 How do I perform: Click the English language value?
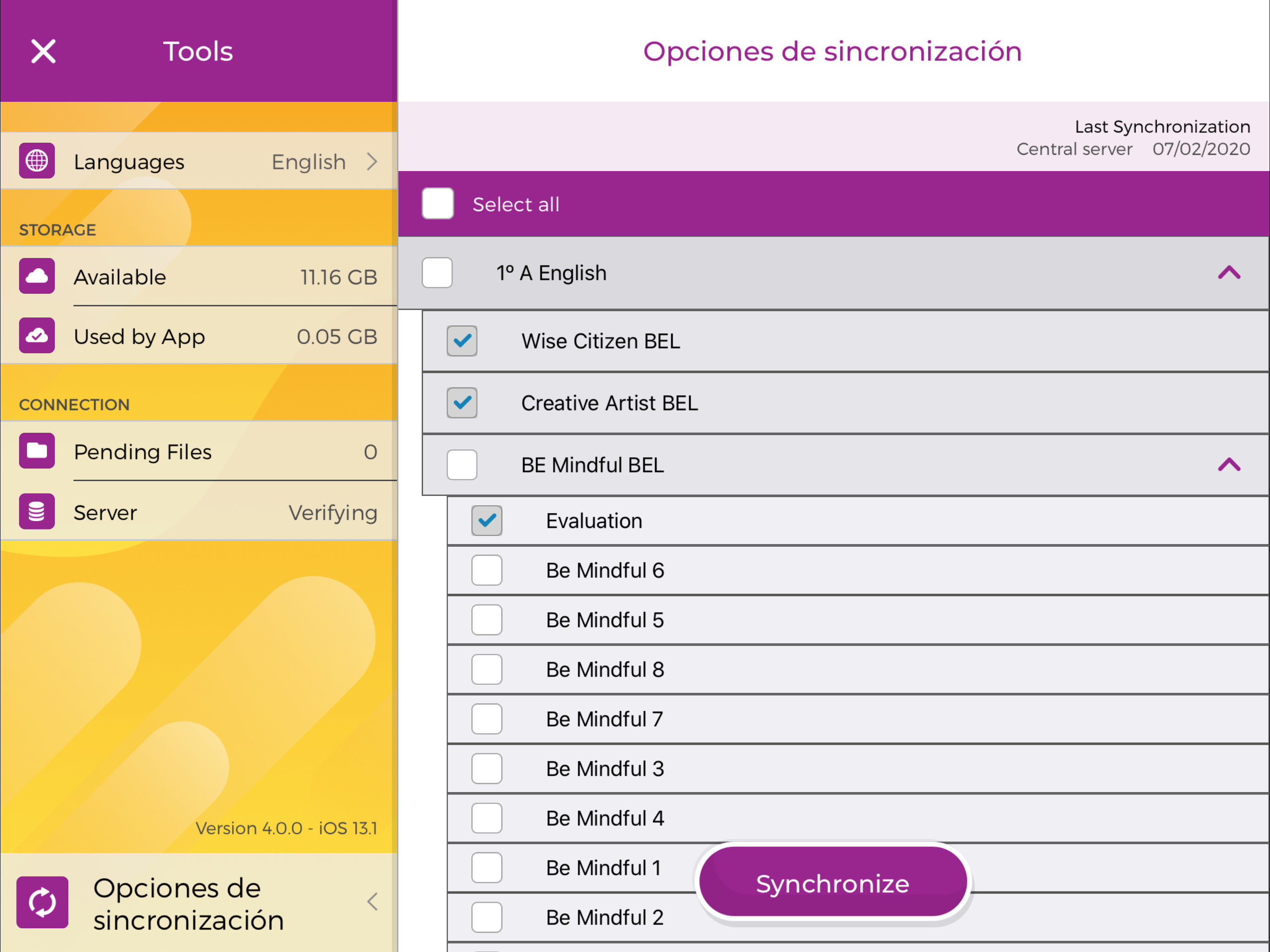[309, 162]
